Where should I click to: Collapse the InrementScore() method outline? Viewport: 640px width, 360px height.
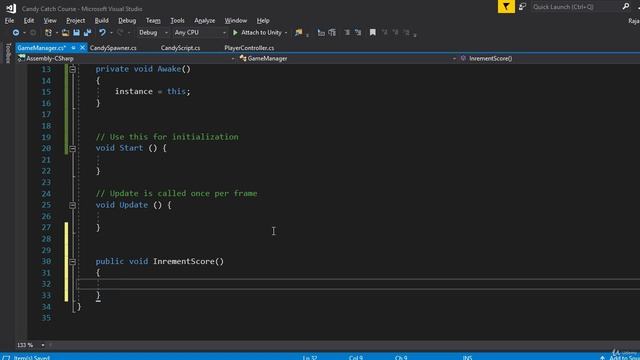(x=73, y=262)
